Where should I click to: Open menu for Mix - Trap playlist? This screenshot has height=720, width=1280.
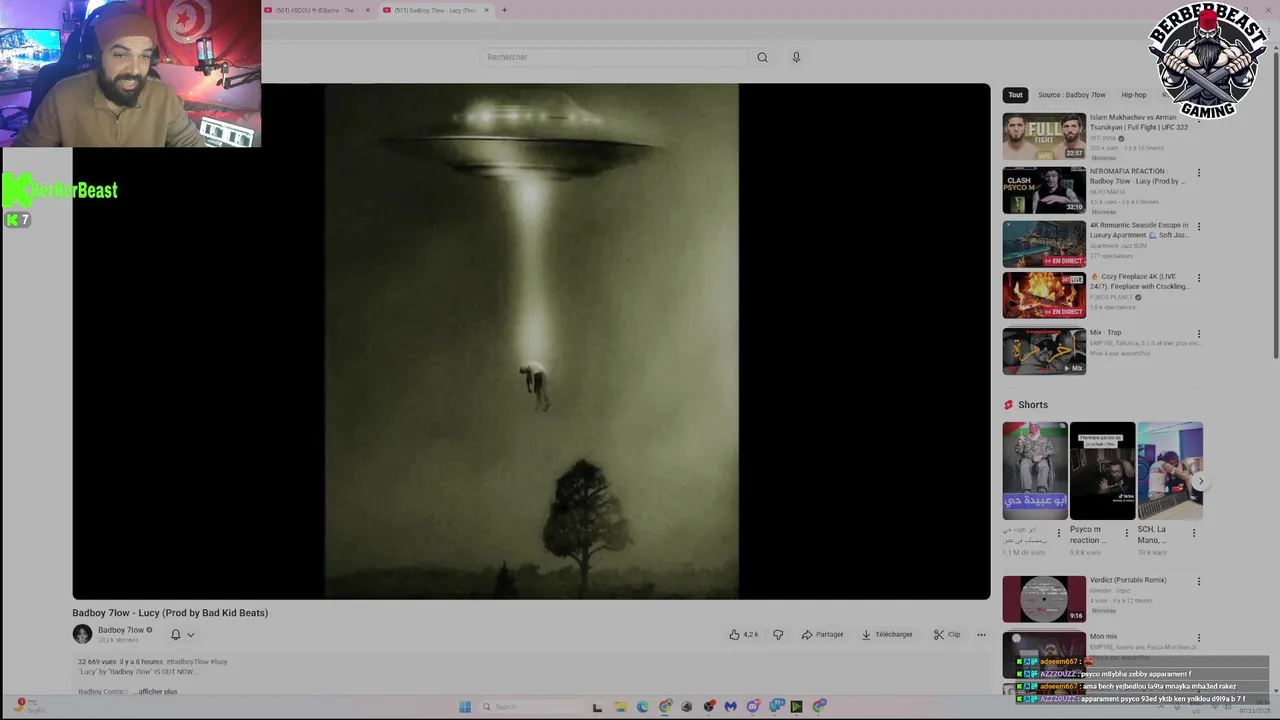tap(1199, 334)
